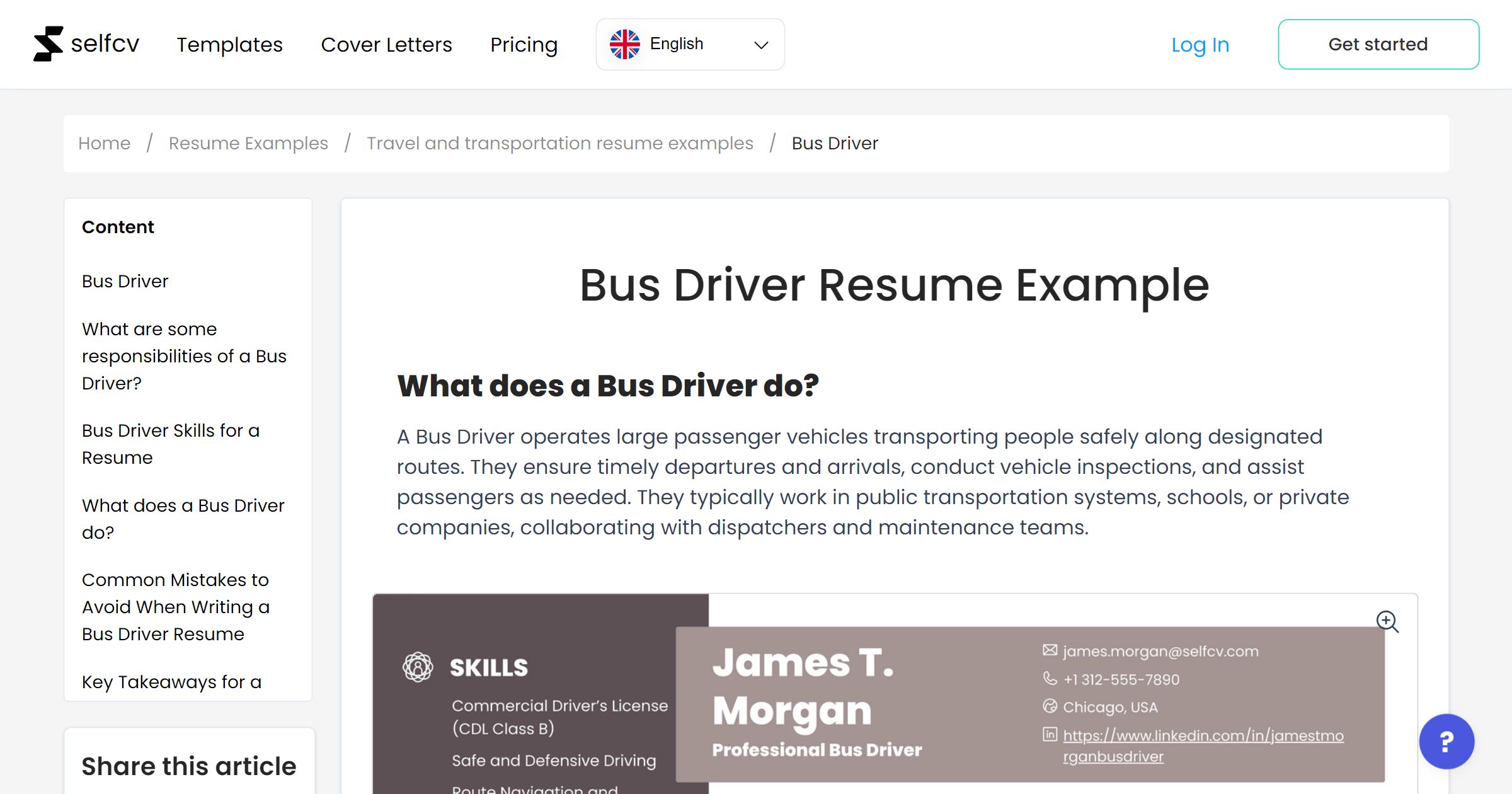Click the Log In link
1512x794 pixels.
pos(1200,45)
